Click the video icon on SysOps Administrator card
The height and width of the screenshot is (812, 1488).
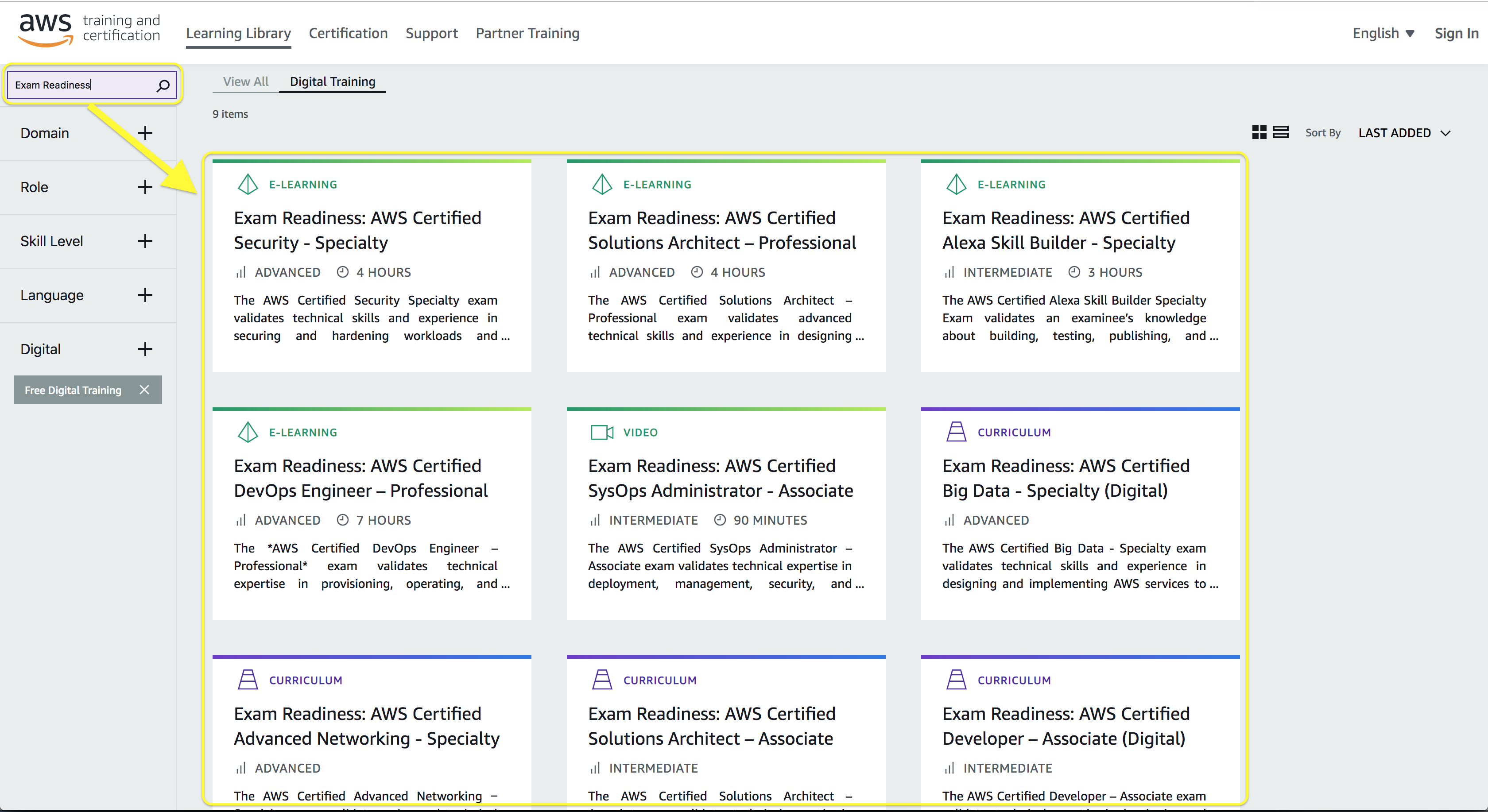click(601, 432)
